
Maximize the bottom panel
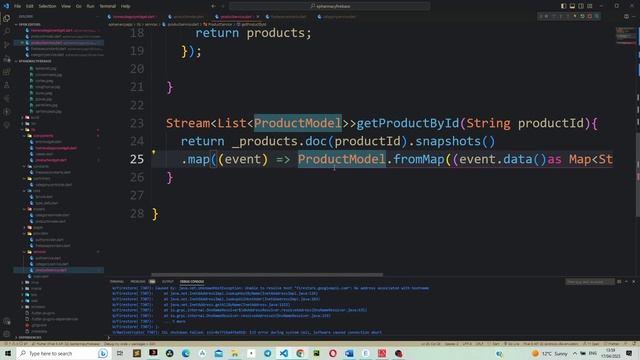pos(627,282)
